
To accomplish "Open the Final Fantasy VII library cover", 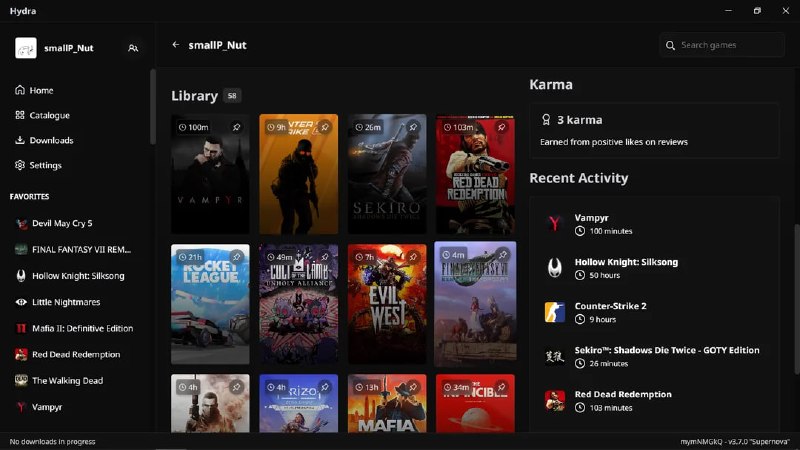I will click(476, 304).
